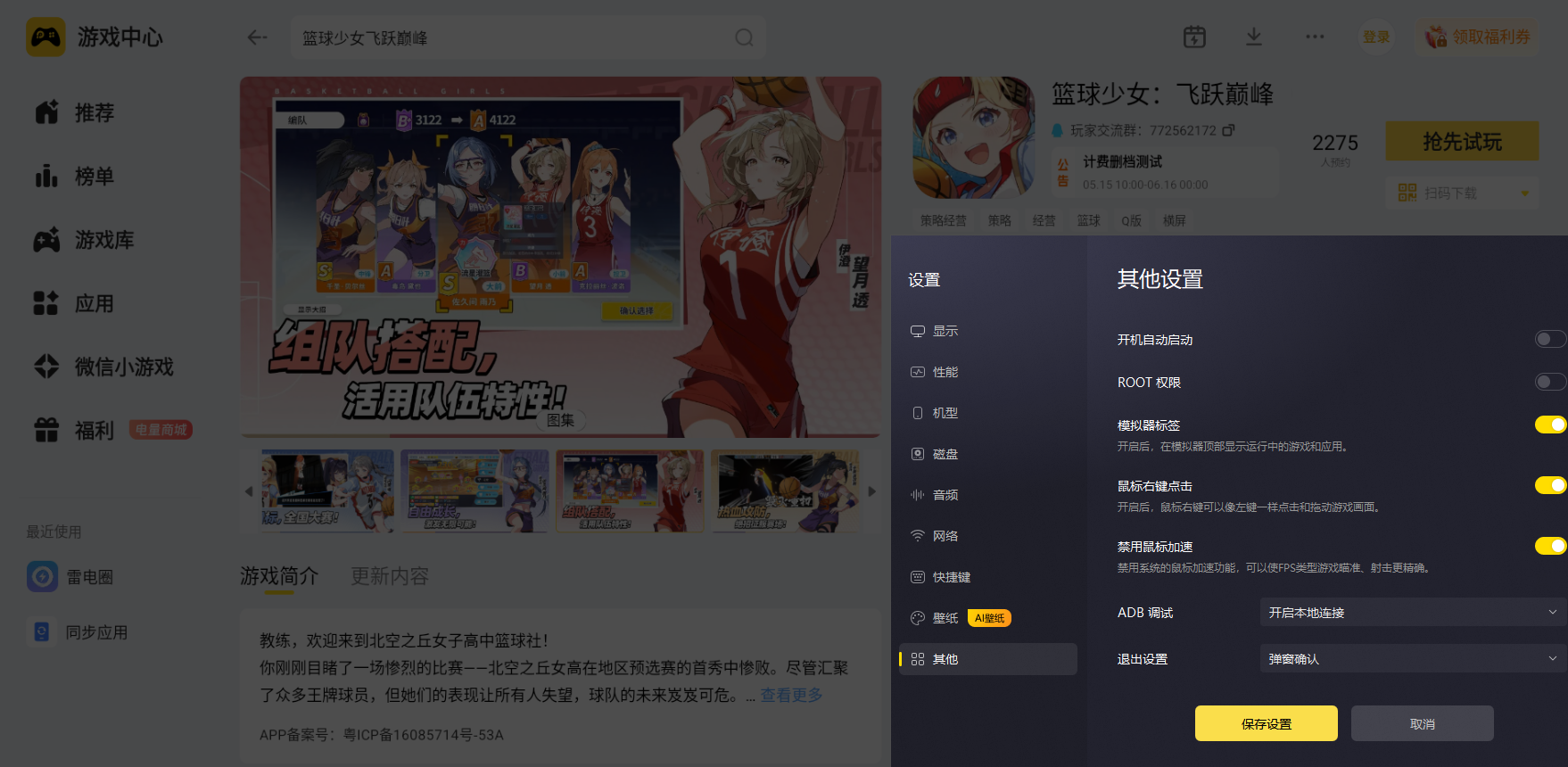
Task: Click 保存设置 button
Action: point(1267,723)
